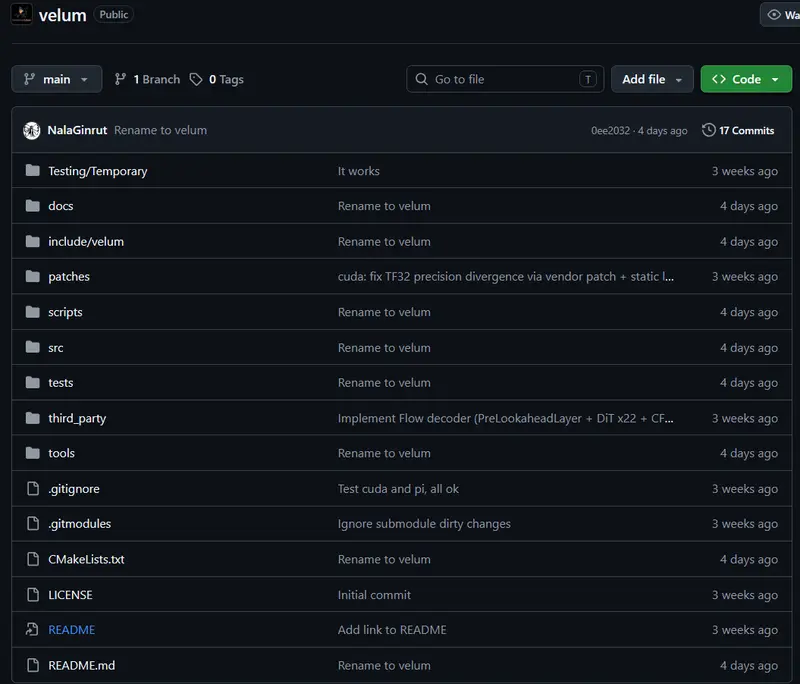View the 1 Branch list

pos(147,79)
